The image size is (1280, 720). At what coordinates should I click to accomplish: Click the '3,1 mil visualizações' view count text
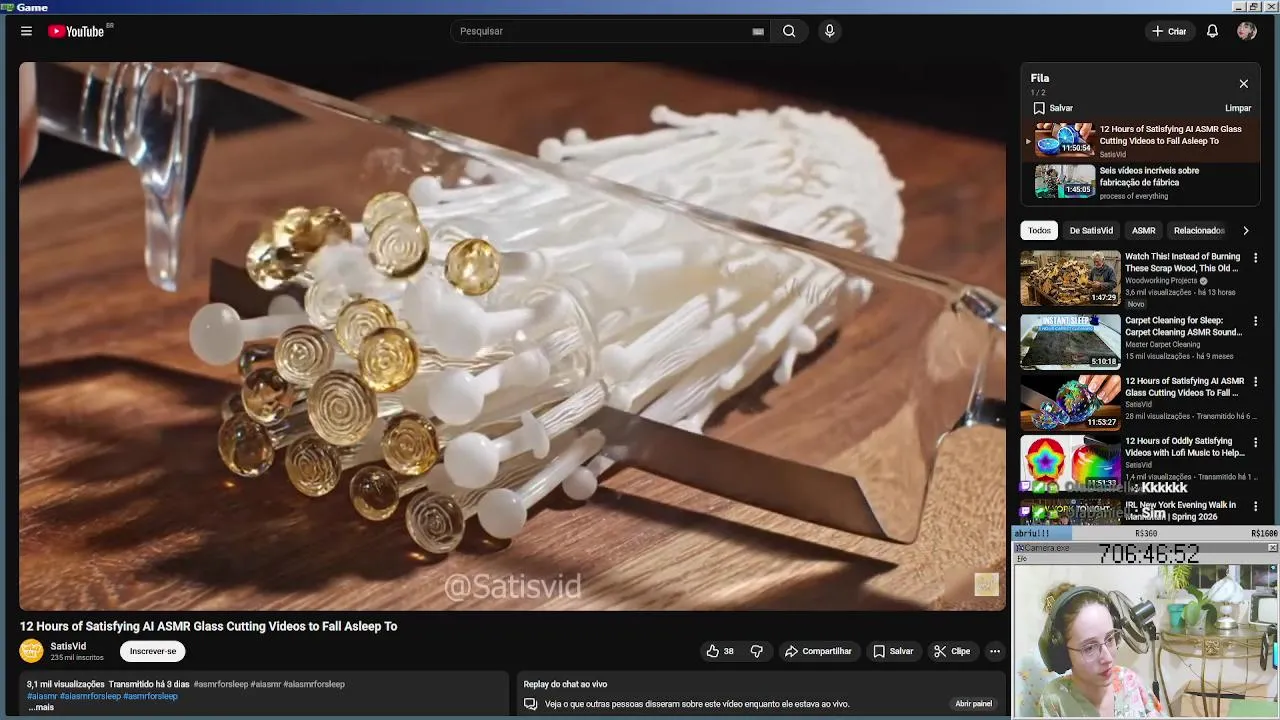tap(65, 684)
